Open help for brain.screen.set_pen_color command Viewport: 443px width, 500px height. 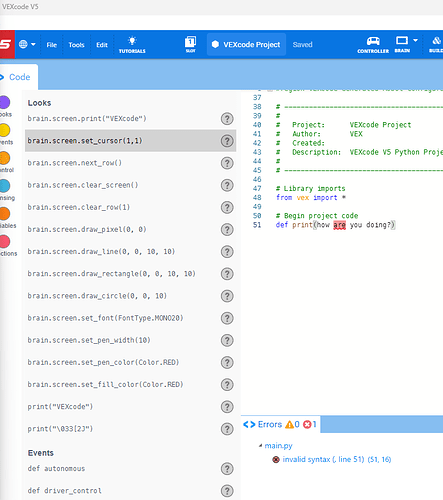(x=227, y=362)
